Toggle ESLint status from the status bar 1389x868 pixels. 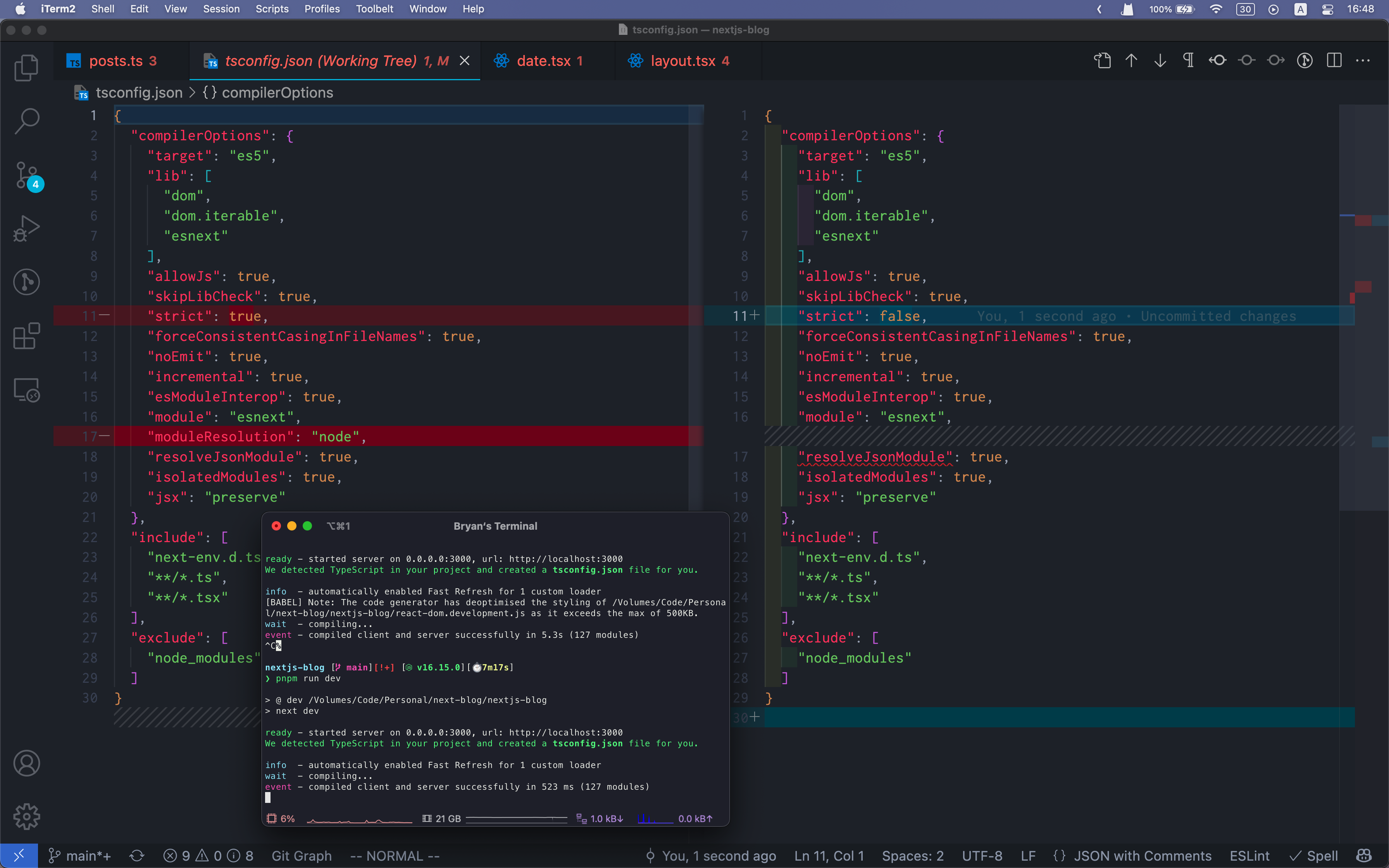[x=1249, y=855]
